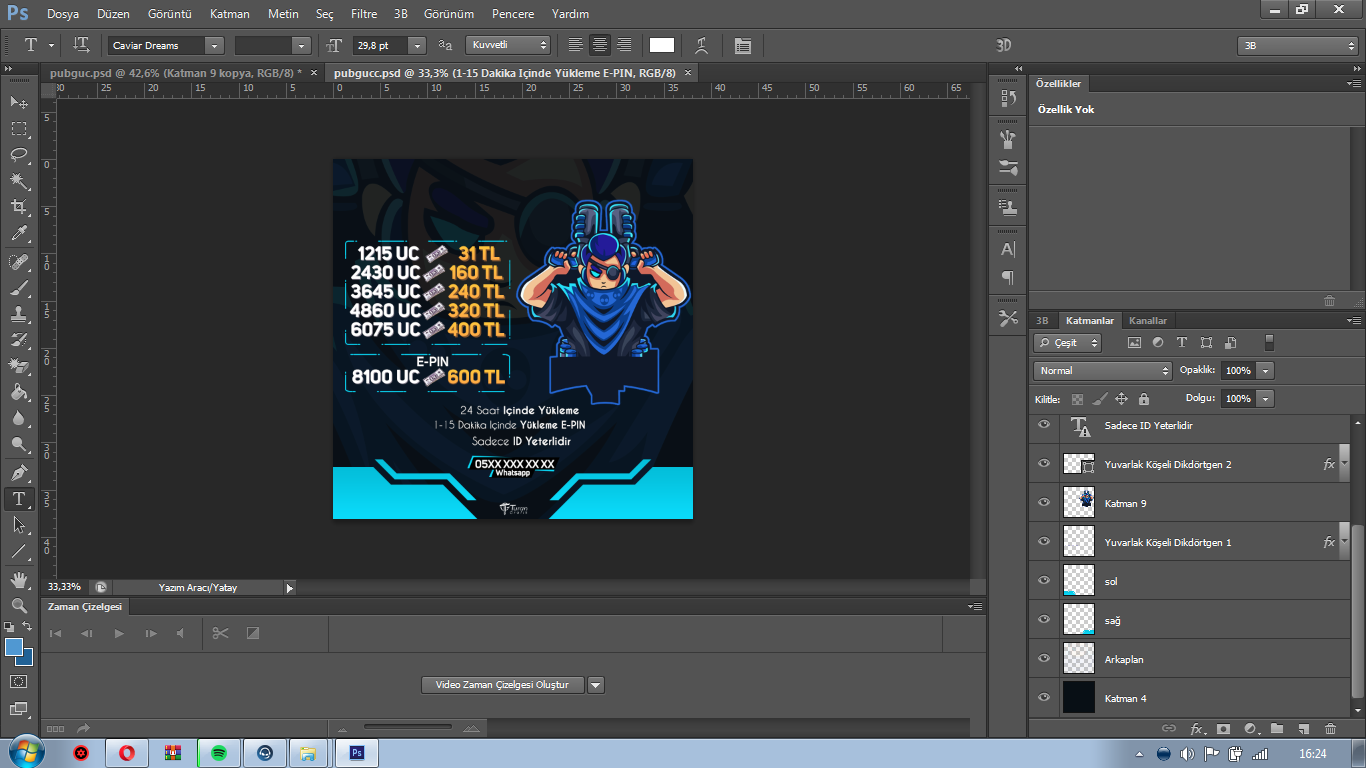Toggle visibility of the sol layer
The width and height of the screenshot is (1366, 768).
tap(1044, 581)
